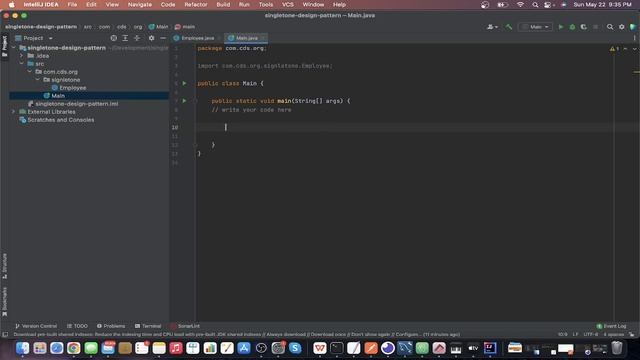Click Select Opened File target icon
640x360 pixels.
(x=113, y=38)
